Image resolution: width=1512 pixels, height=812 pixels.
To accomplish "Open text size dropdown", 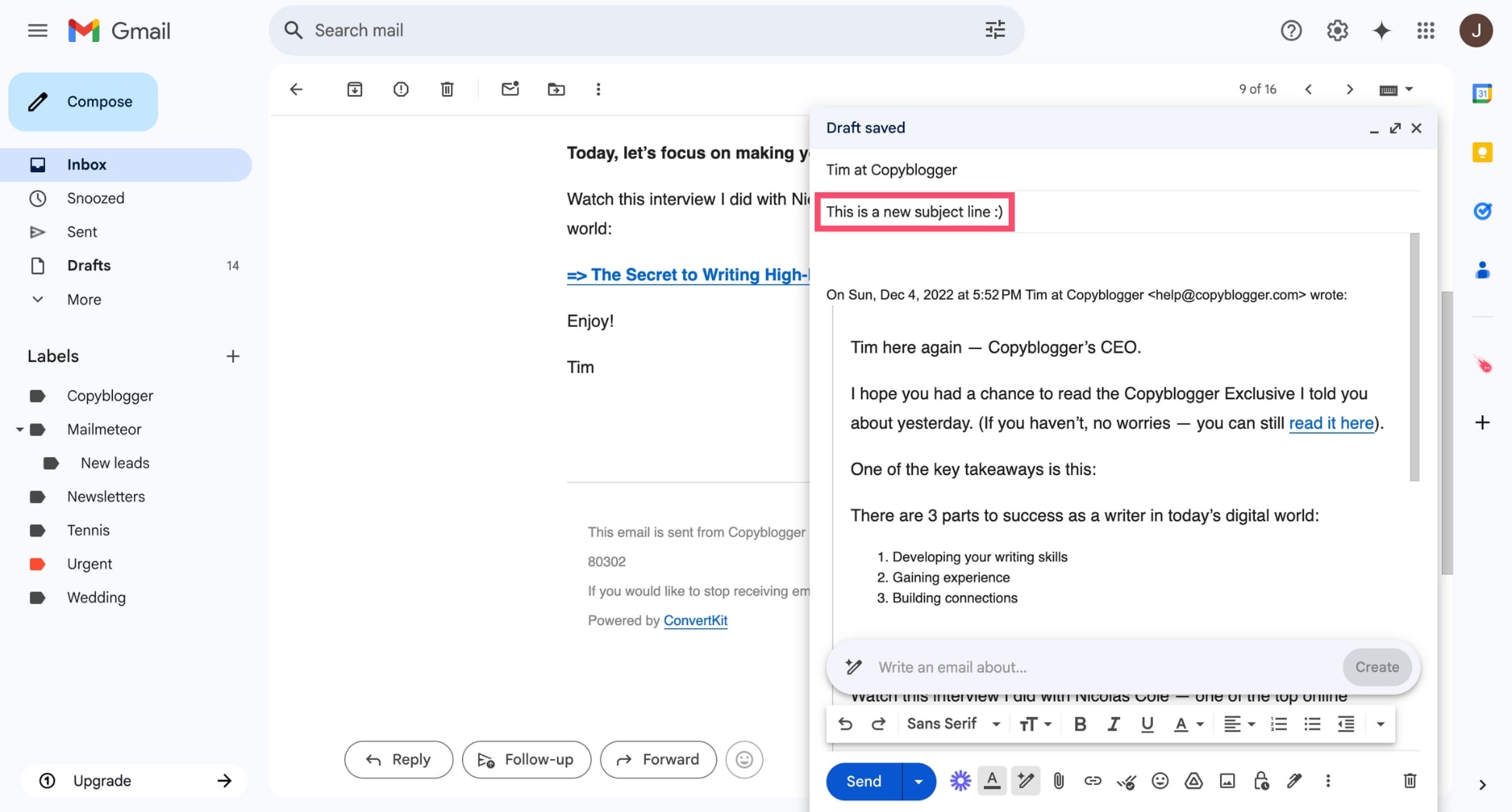I will coord(1035,724).
